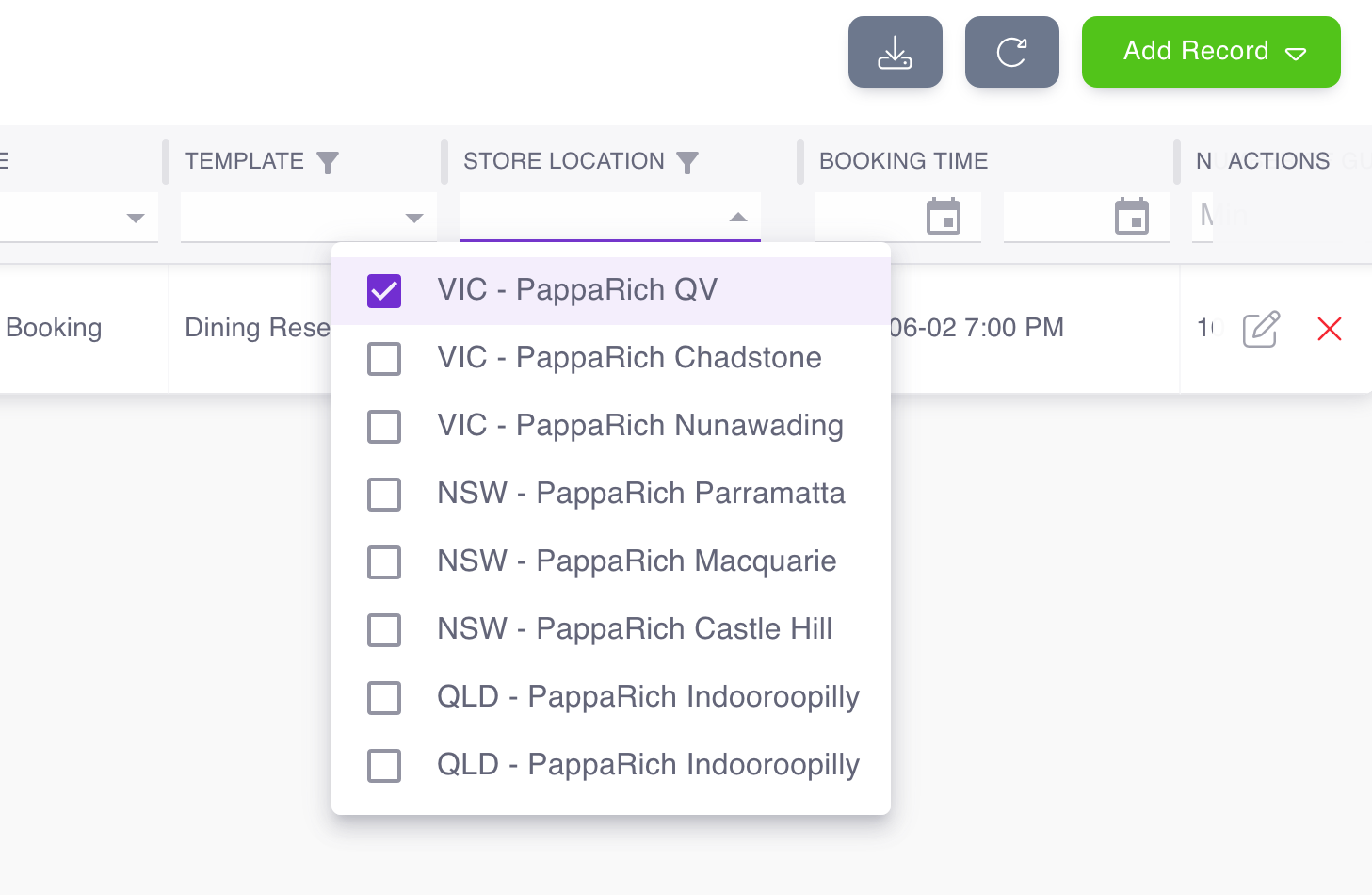Expand the Template filter dropdown

pos(413,218)
